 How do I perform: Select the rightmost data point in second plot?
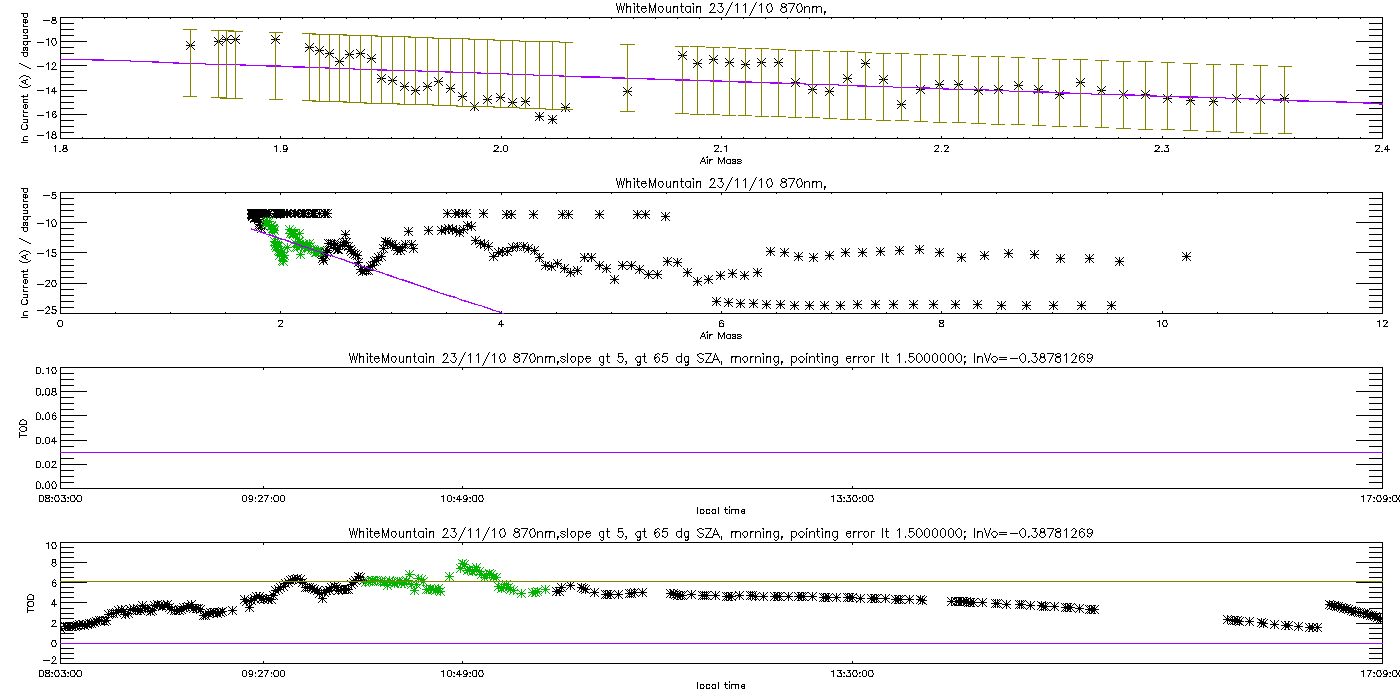click(x=1186, y=256)
